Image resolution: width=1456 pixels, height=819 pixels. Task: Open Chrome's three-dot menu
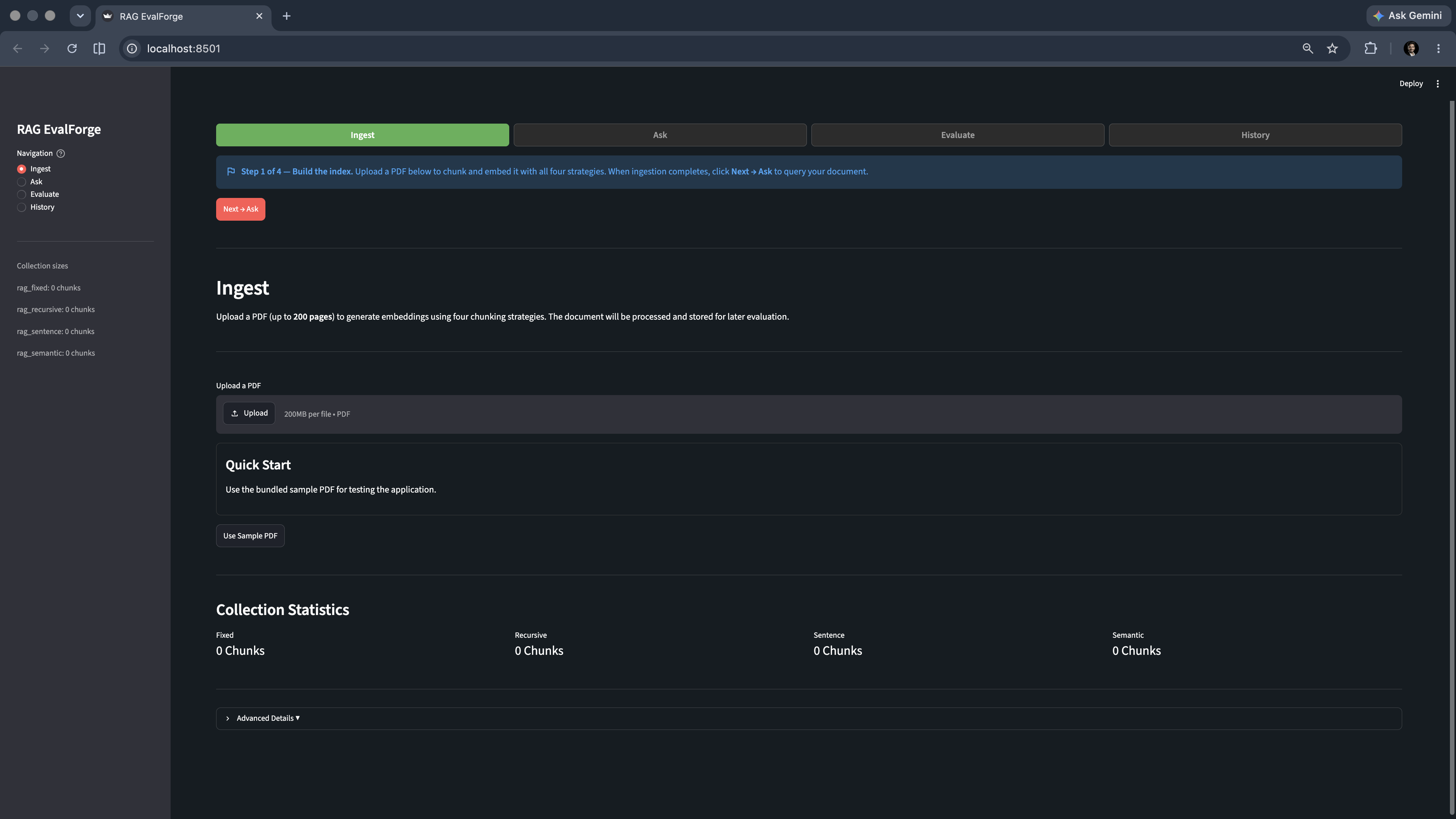[x=1439, y=49]
